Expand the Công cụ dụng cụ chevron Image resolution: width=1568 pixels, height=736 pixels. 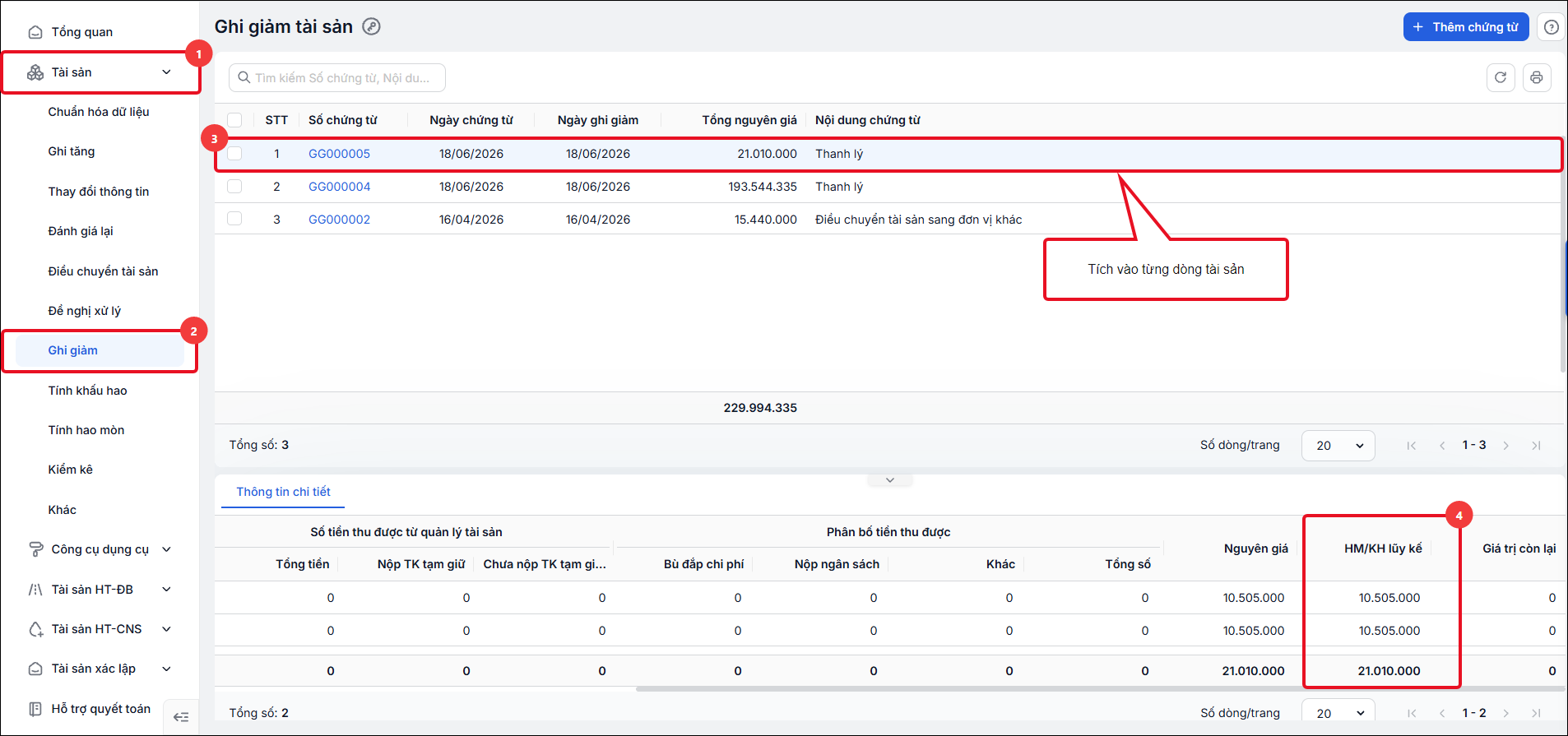point(166,549)
